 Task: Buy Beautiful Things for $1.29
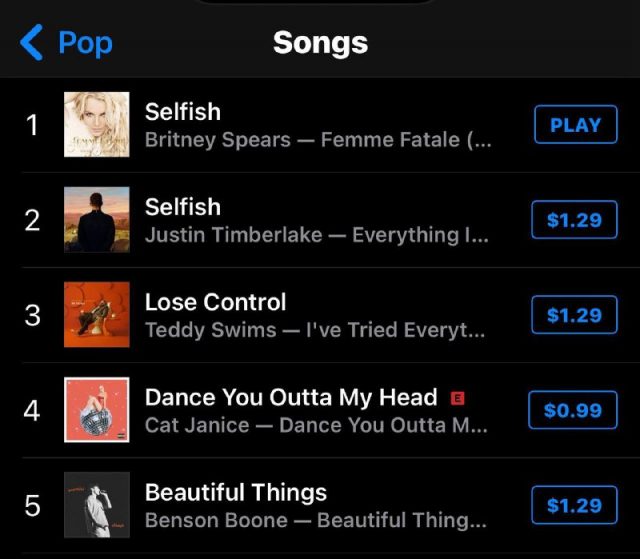click(574, 505)
